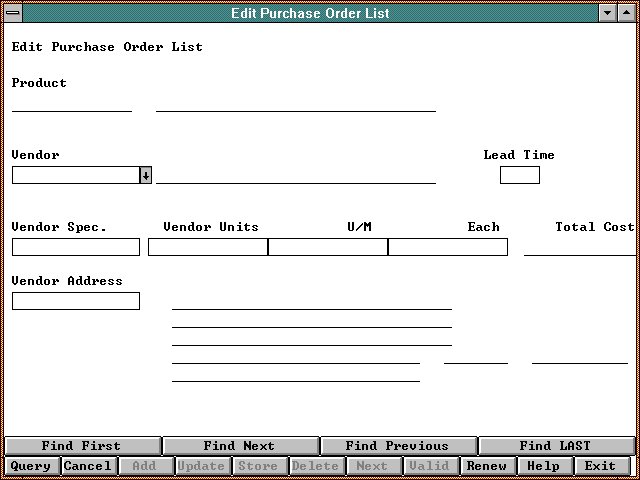Viewport: 640px width, 480px height.
Task: Jump to record with Find LAST
Action: 556,446
